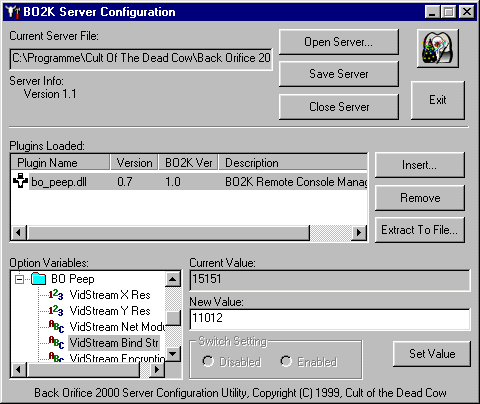480x404 pixels.
Task: Maximize the BO2K Server Configuration window
Action: click(448, 12)
